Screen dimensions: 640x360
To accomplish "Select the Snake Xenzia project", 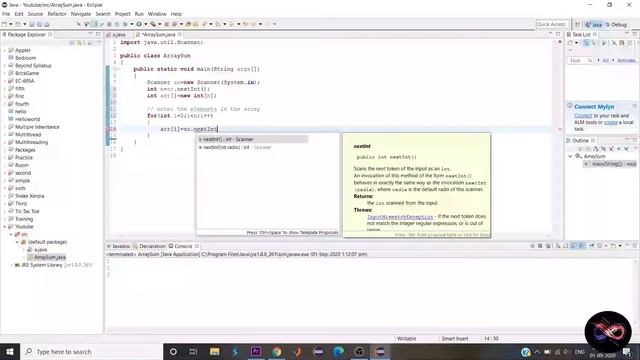I will [x=26, y=196].
